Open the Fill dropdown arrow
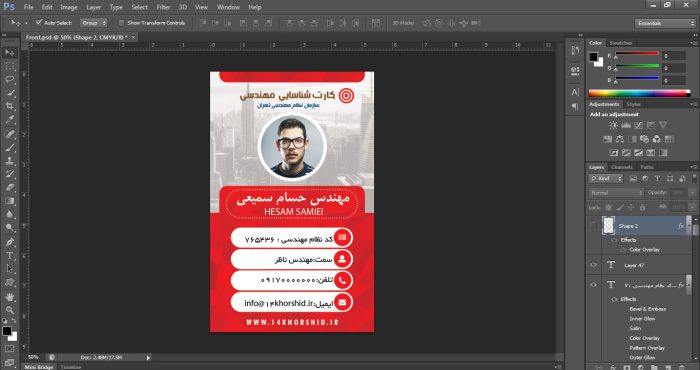Screen dimensions: 700x370 click(x=692, y=208)
